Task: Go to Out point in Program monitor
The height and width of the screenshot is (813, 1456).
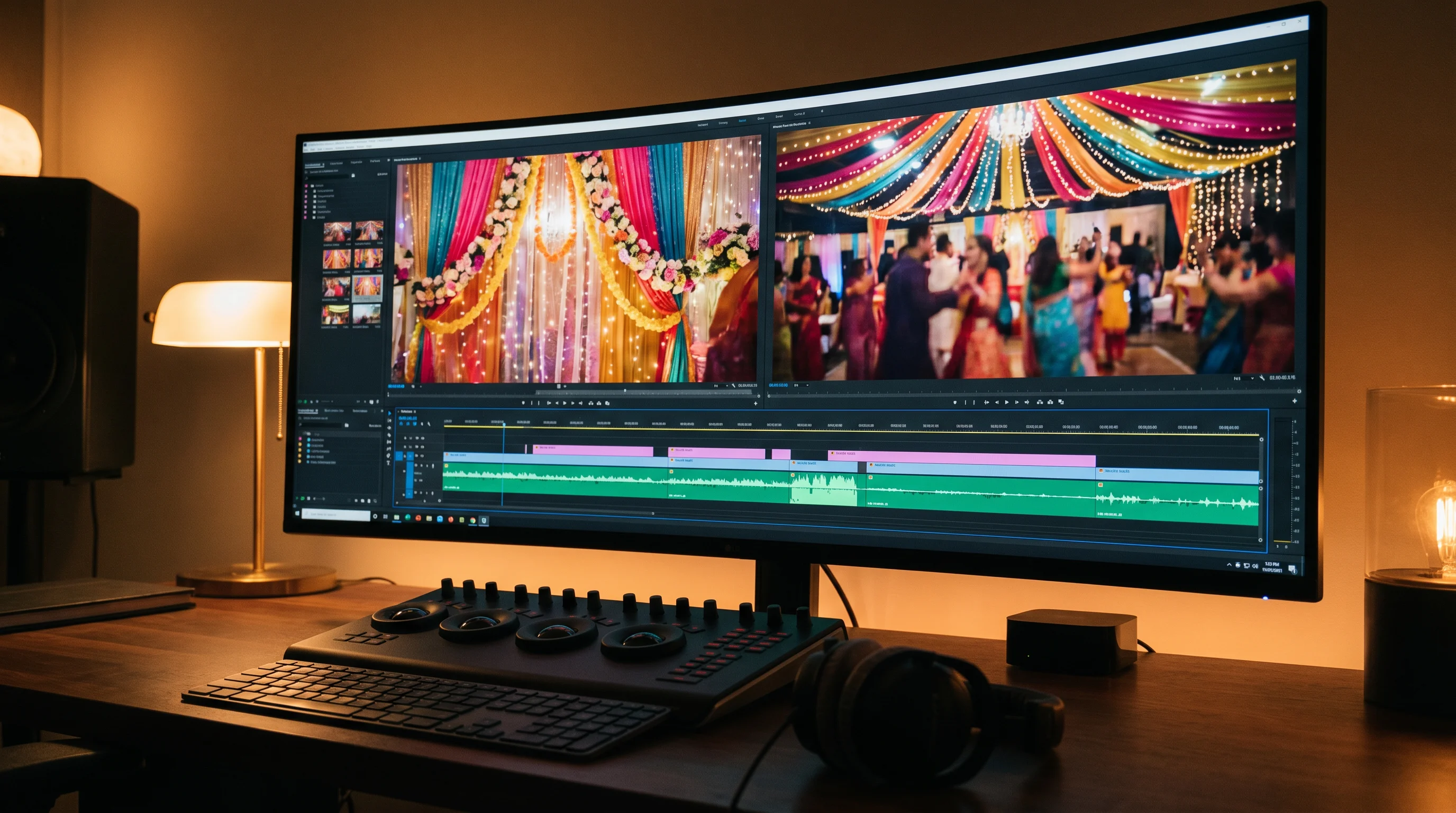Action: click(x=1027, y=403)
